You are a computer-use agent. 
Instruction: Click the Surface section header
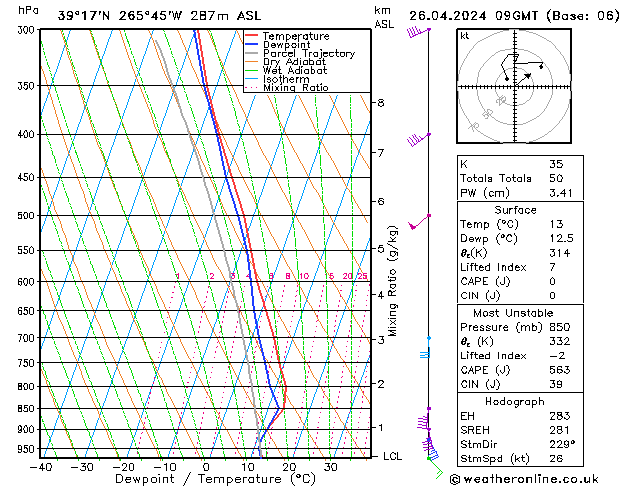coord(514,211)
